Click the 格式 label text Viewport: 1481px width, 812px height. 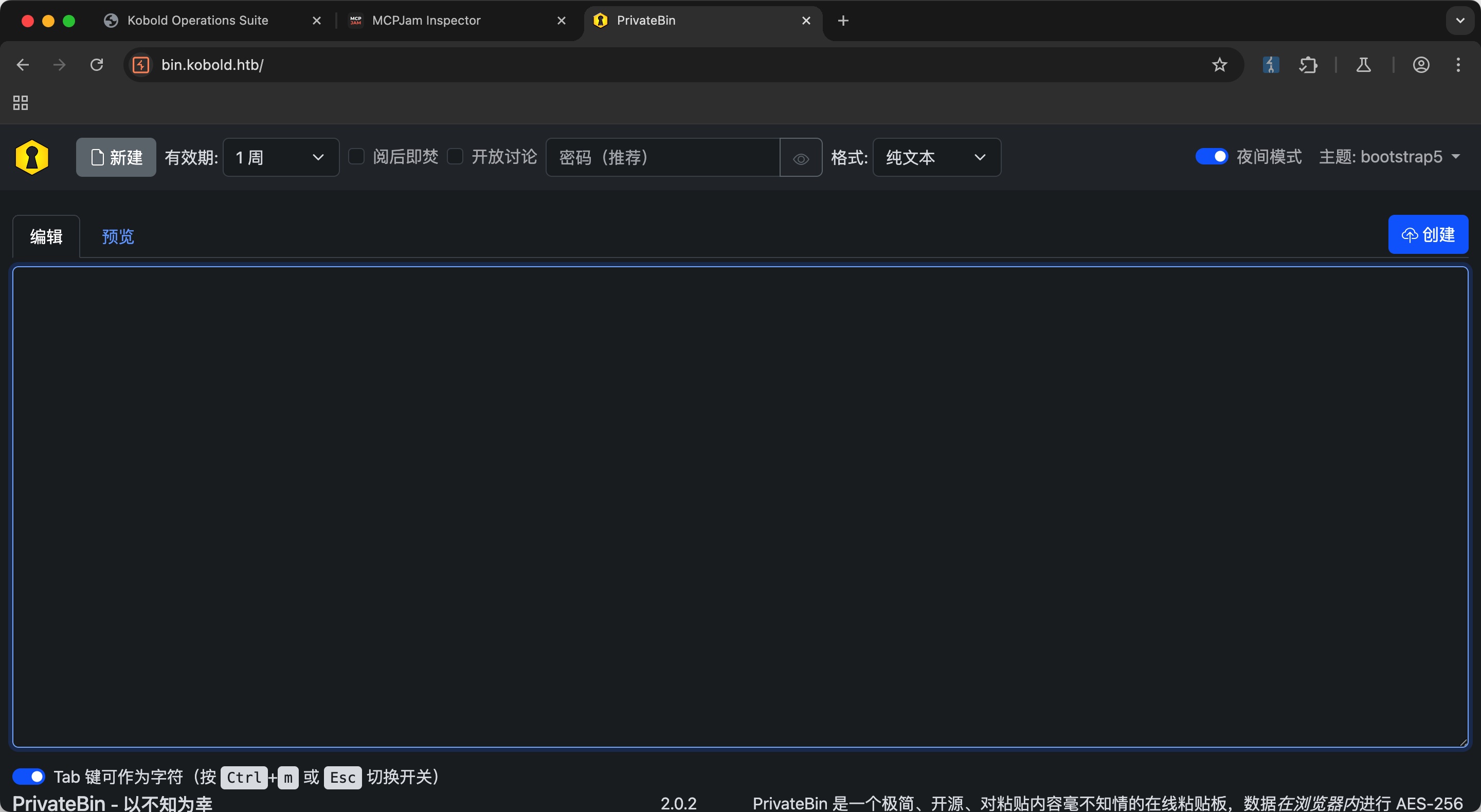click(x=849, y=157)
